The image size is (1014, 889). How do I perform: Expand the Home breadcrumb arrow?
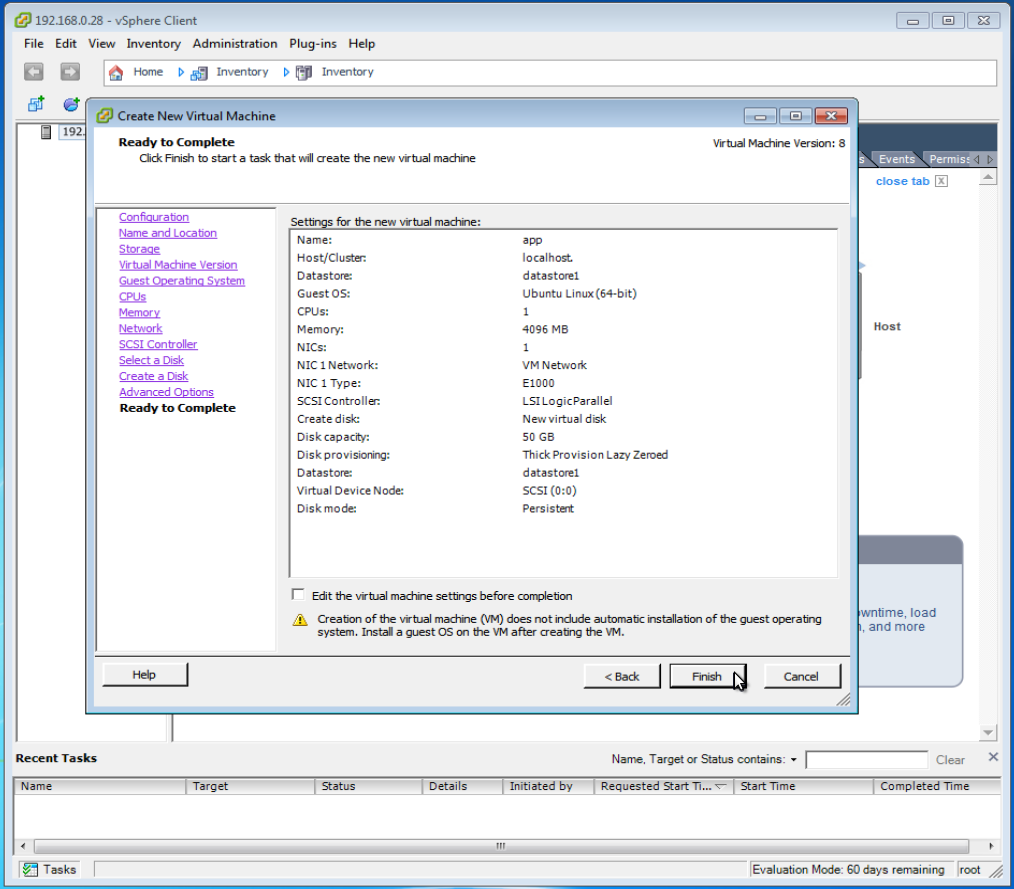click(x=180, y=72)
